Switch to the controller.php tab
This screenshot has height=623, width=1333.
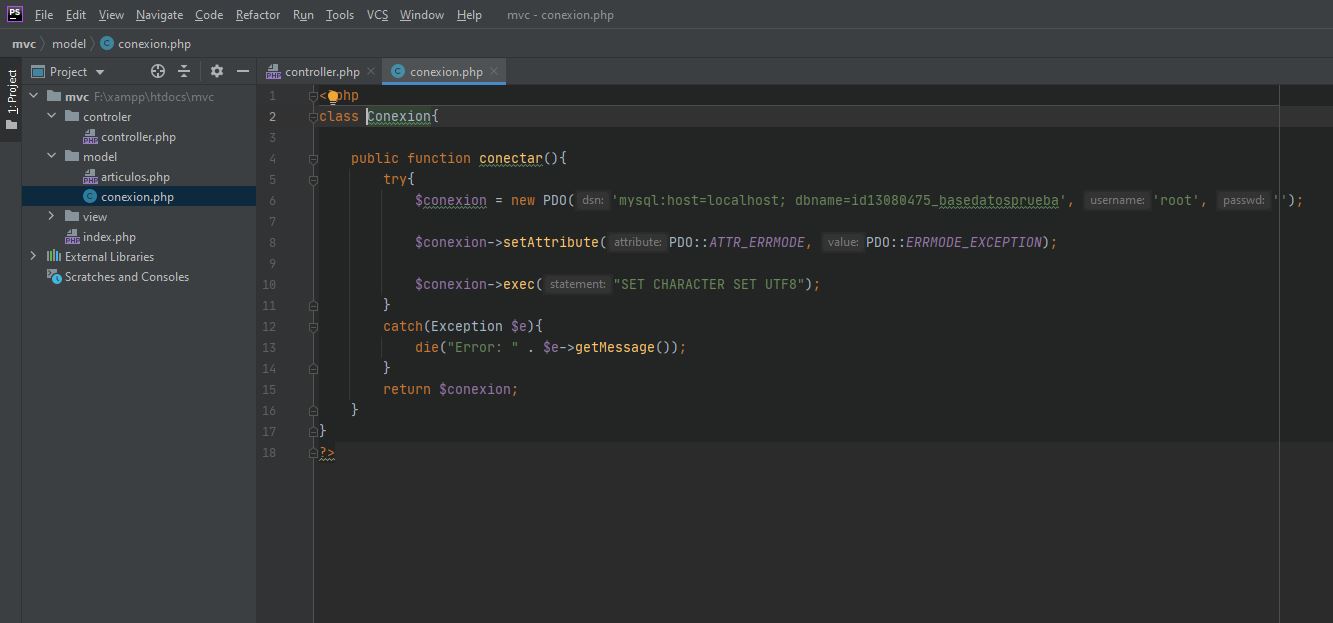pyautogui.click(x=321, y=71)
